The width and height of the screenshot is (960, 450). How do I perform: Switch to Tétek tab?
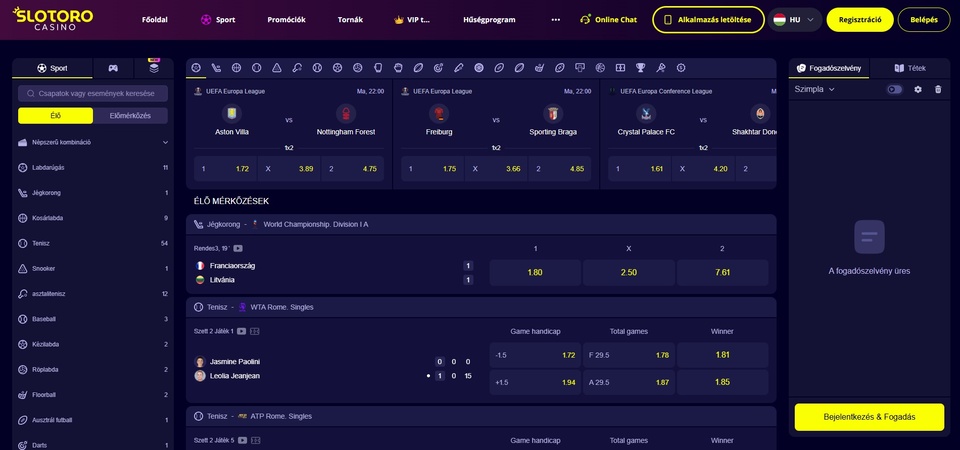(910, 68)
